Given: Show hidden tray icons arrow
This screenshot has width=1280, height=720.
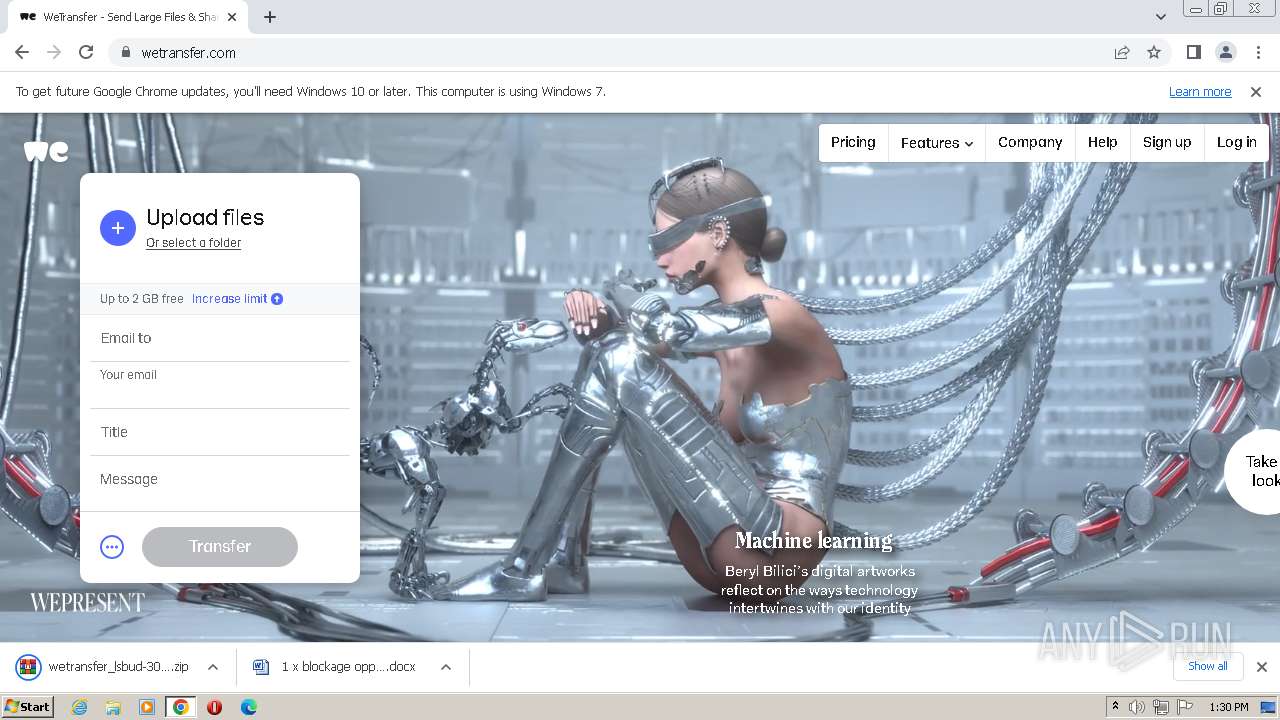Looking at the screenshot, I should click(1115, 706).
